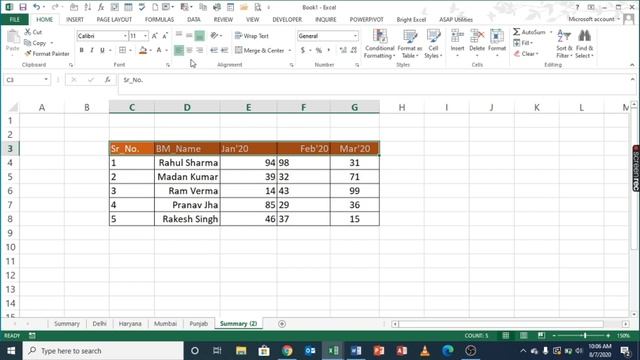Open the Punjab sheet tab

[198, 324]
